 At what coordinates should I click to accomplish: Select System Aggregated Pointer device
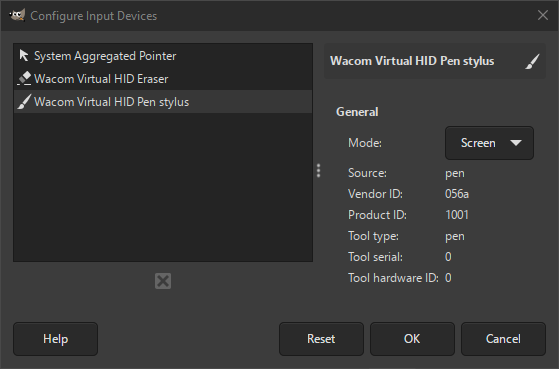click(x=163, y=56)
